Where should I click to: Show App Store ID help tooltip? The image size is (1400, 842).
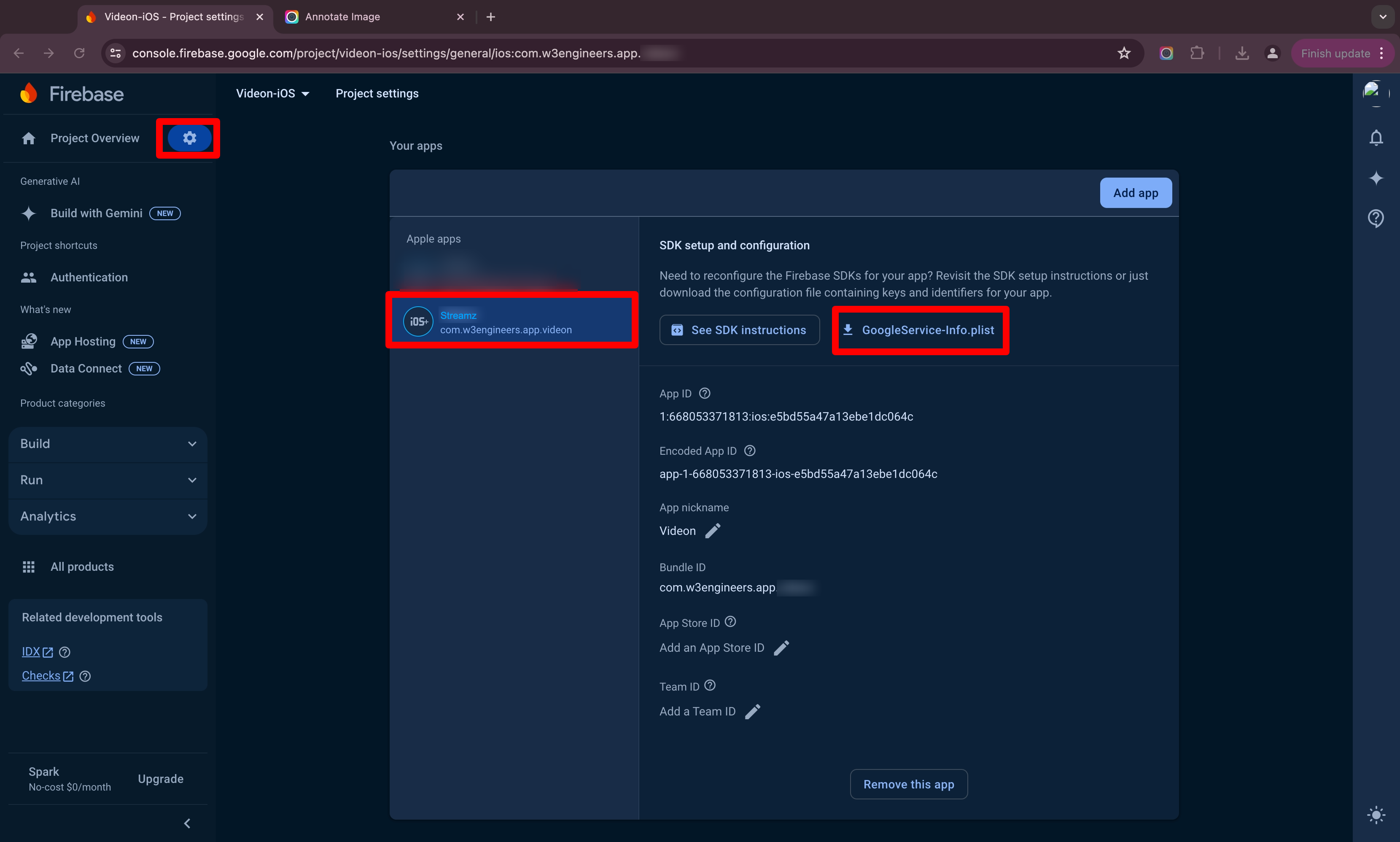coord(730,622)
